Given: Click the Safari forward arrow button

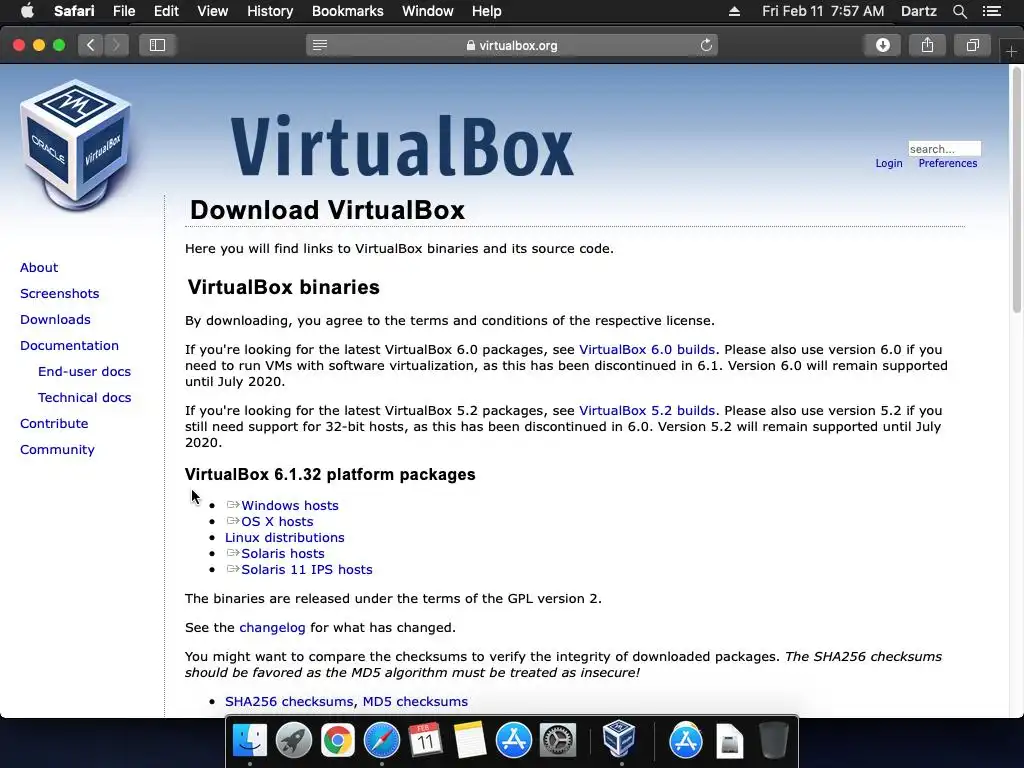Looking at the screenshot, I should point(116,45).
